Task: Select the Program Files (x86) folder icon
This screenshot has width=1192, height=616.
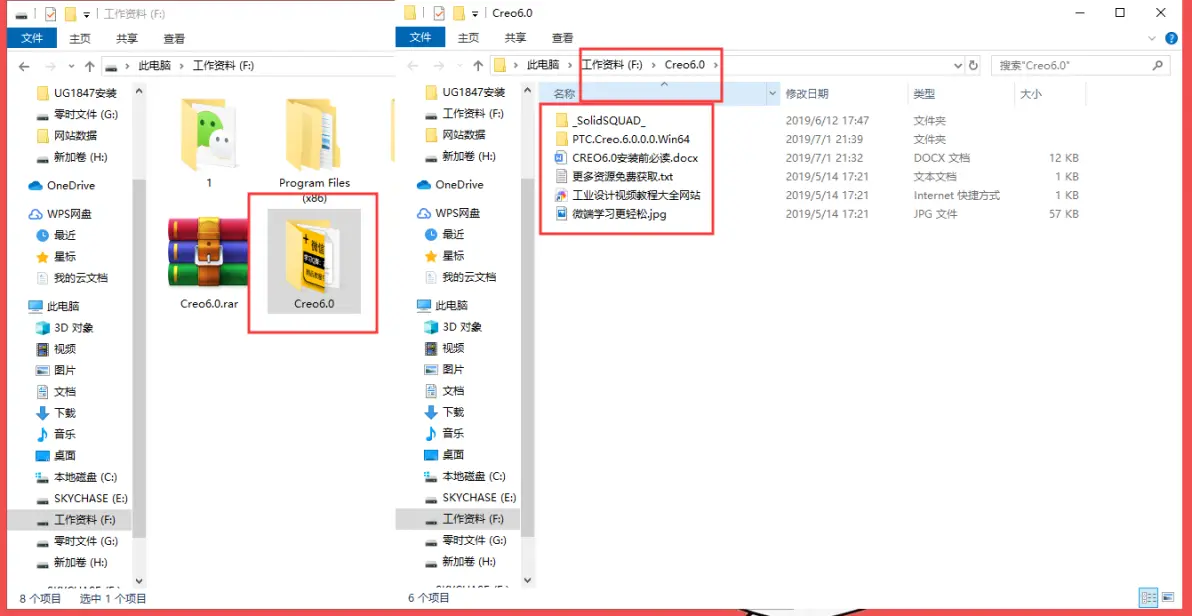Action: (314, 140)
